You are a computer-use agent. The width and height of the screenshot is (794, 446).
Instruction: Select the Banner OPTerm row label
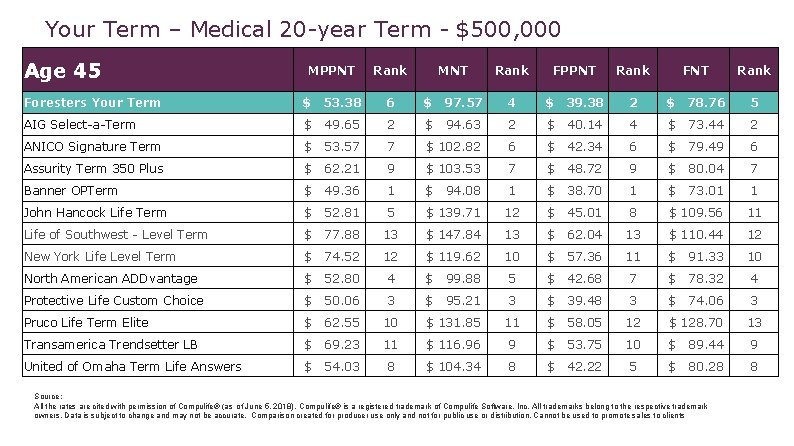coord(158,191)
